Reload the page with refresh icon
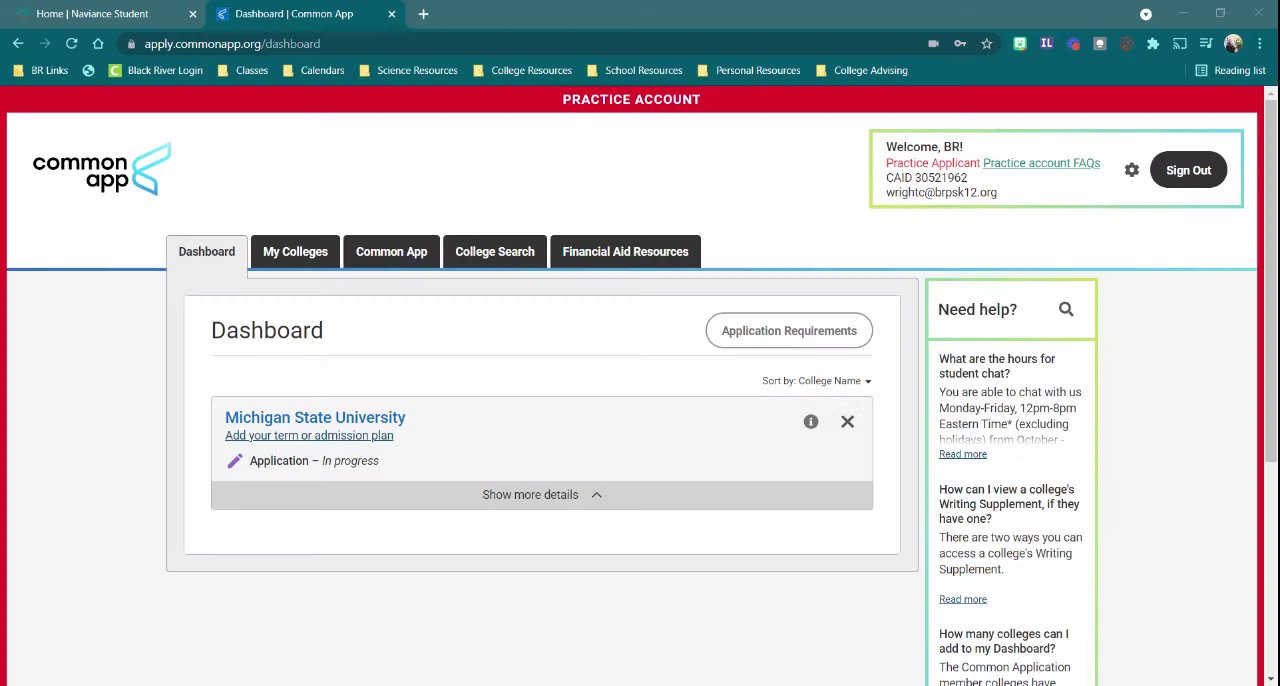Screen dimensions: 1280x686 point(71,44)
